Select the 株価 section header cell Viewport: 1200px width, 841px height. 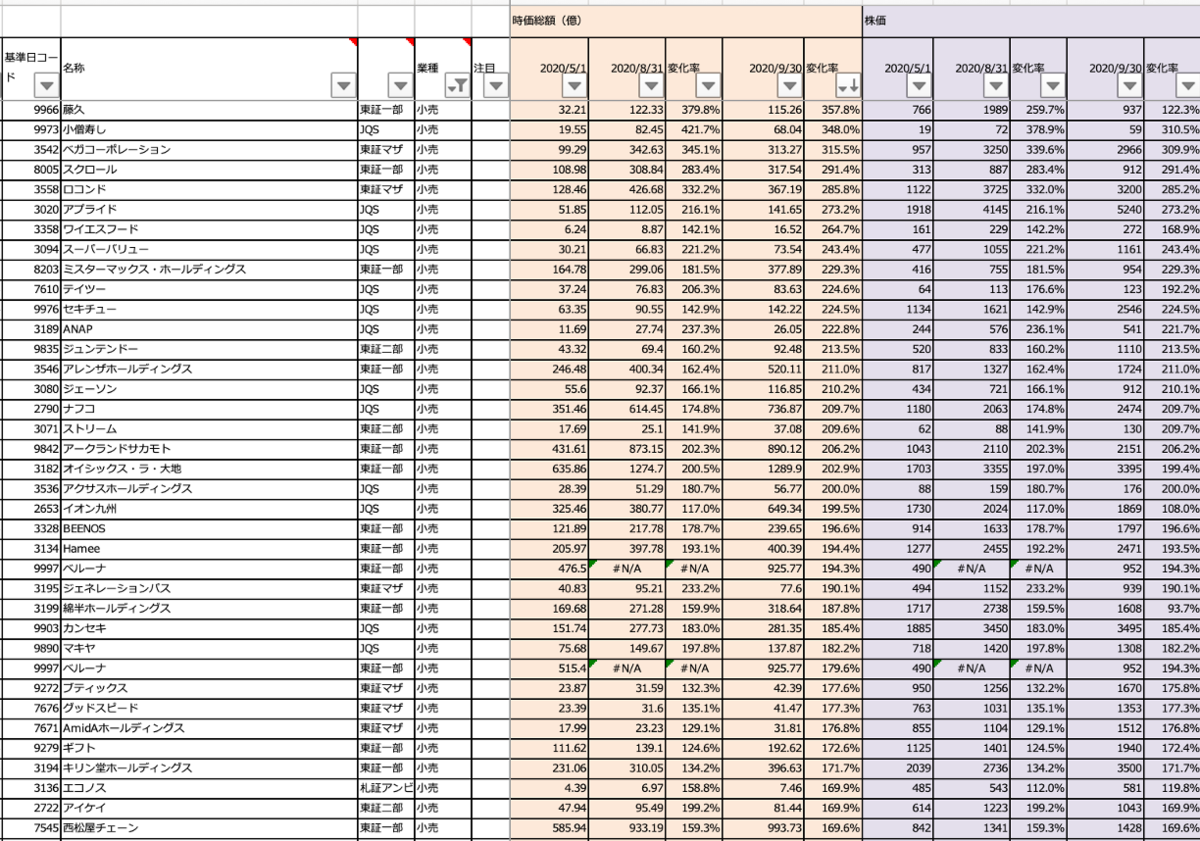click(1031, 20)
